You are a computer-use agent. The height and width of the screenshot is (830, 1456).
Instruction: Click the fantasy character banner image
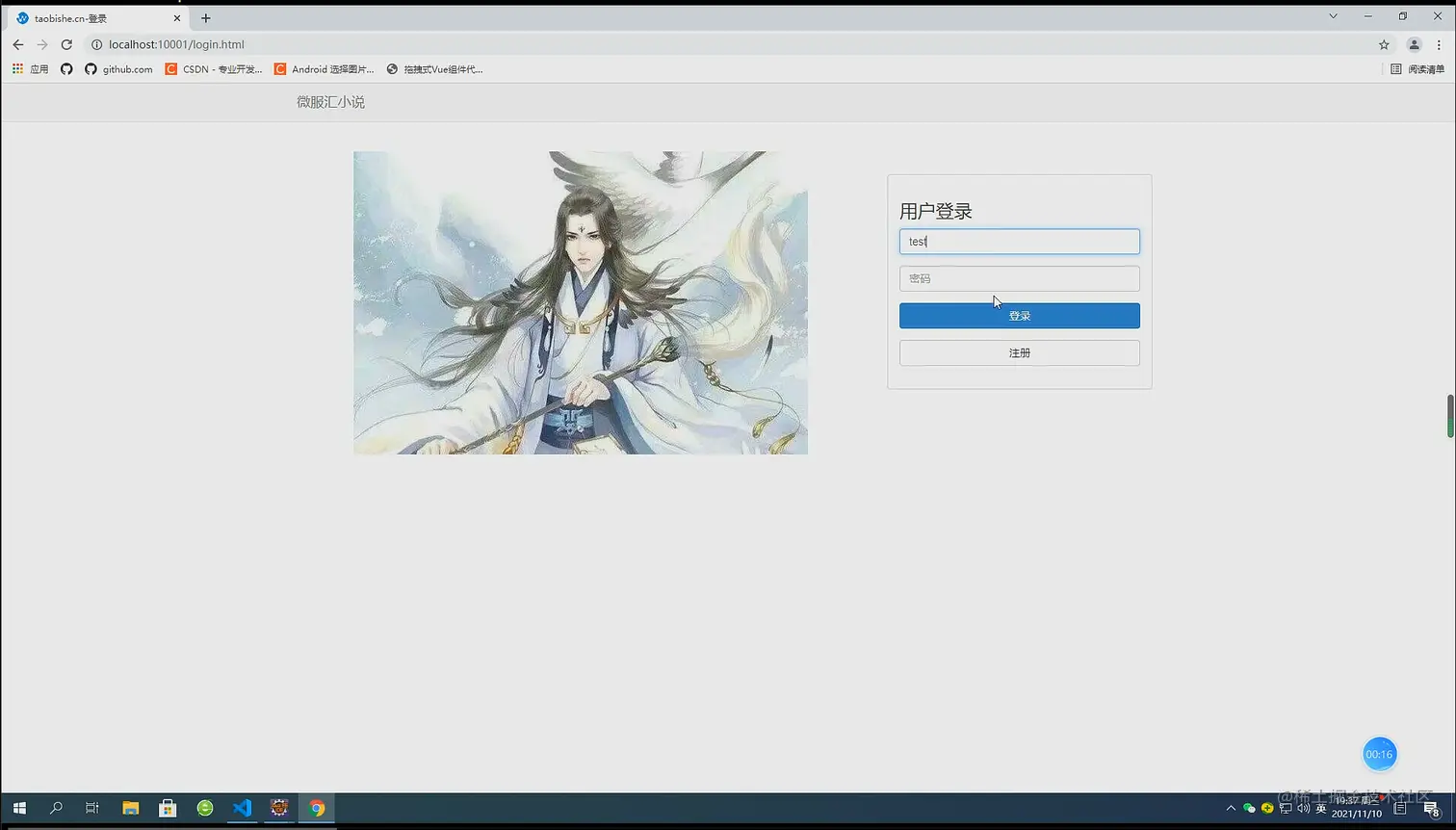(x=581, y=302)
